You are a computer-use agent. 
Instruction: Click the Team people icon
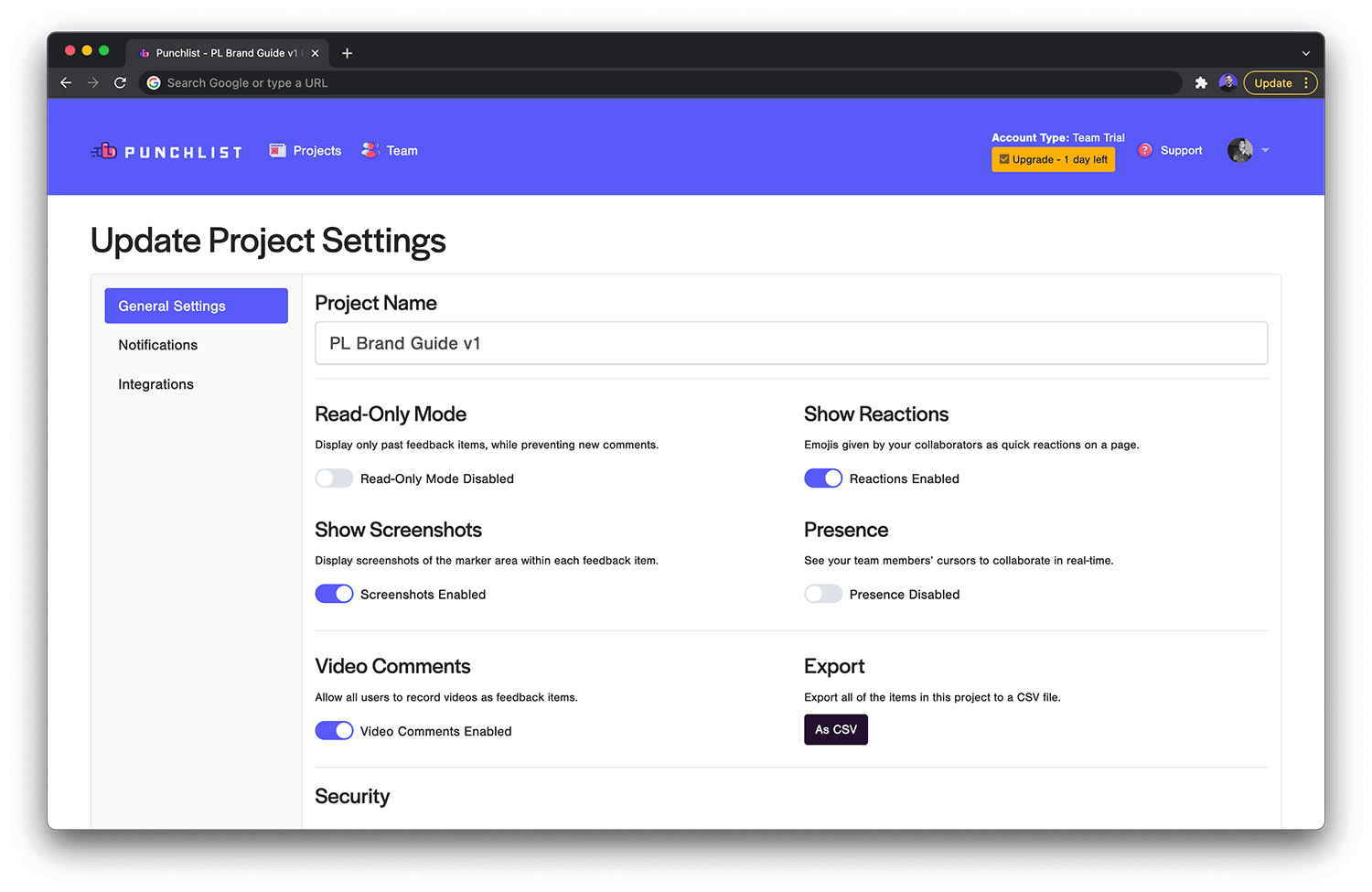(x=370, y=150)
